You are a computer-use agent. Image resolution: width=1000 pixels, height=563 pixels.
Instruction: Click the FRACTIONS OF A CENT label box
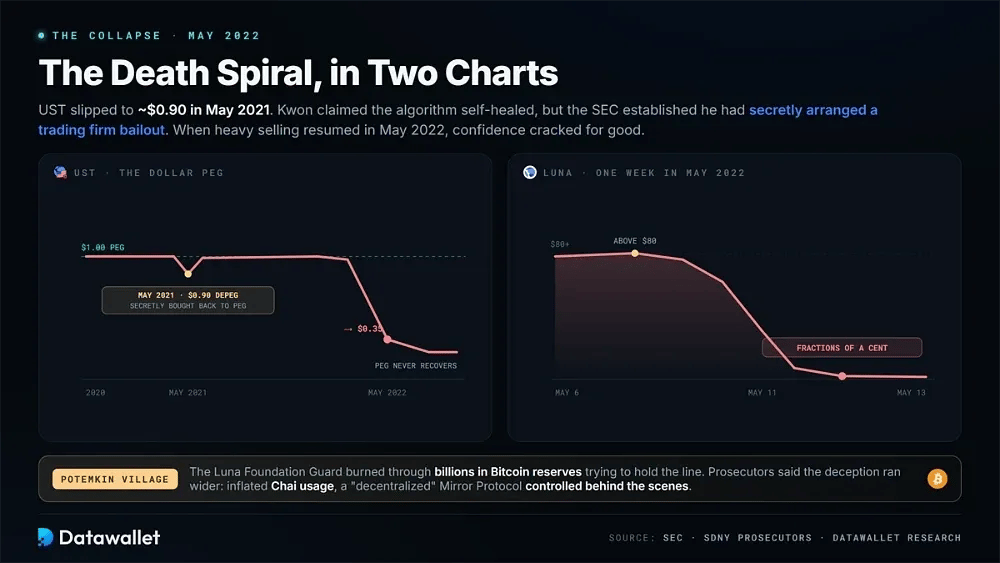[x=842, y=347]
